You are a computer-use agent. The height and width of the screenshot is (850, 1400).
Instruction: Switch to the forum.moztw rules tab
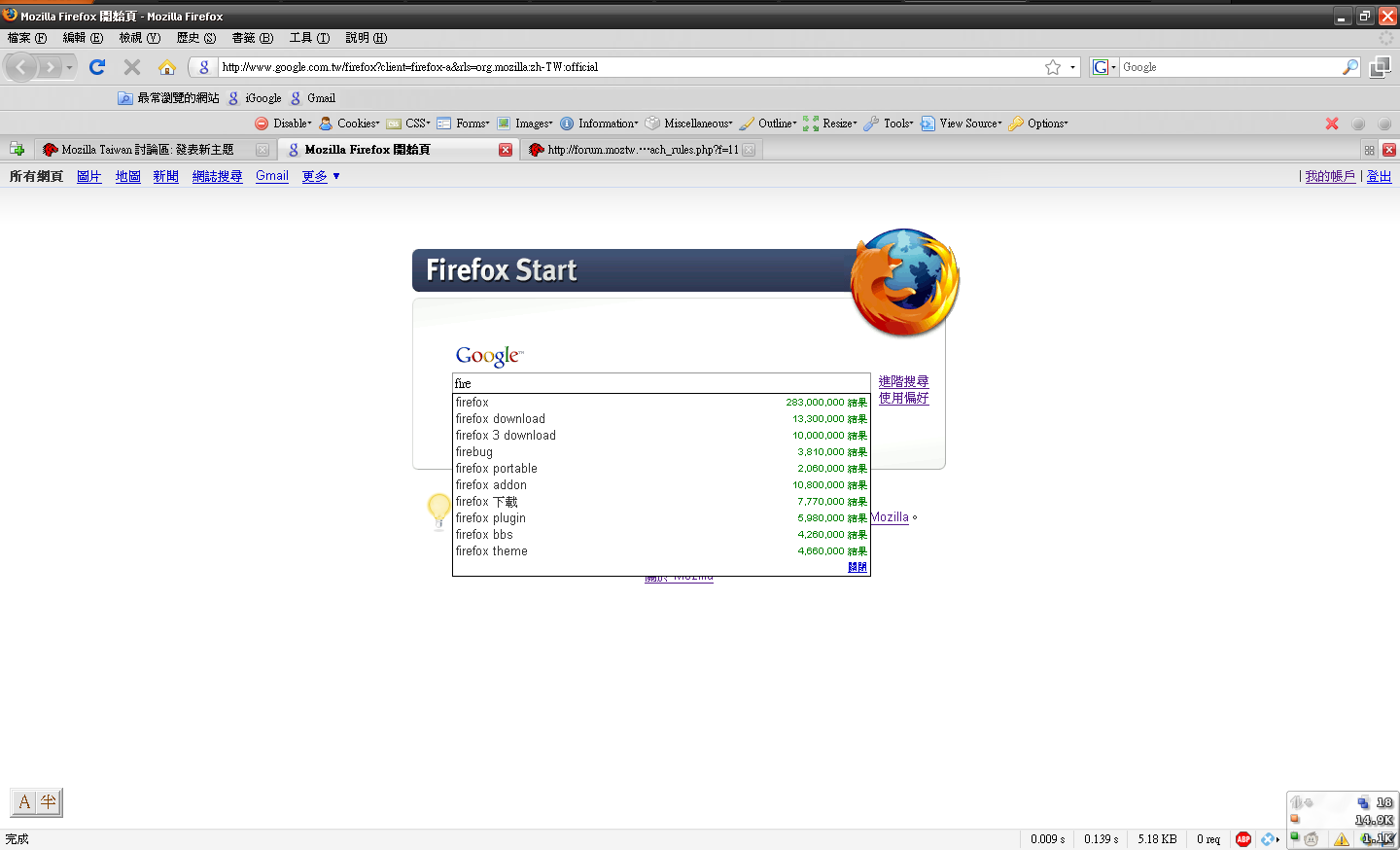pyautogui.click(x=642, y=150)
